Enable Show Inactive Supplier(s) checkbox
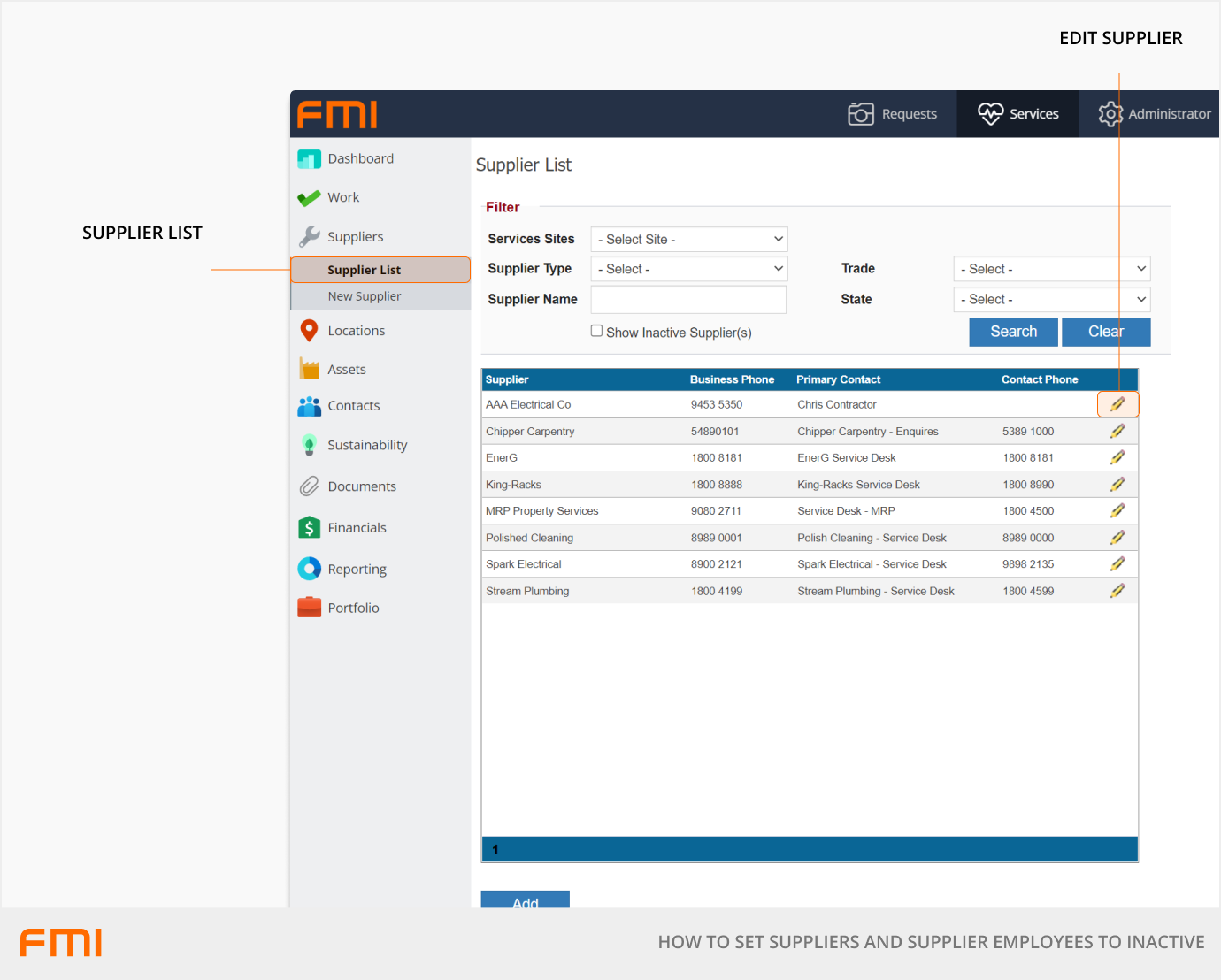The height and width of the screenshot is (980, 1221). click(x=596, y=331)
